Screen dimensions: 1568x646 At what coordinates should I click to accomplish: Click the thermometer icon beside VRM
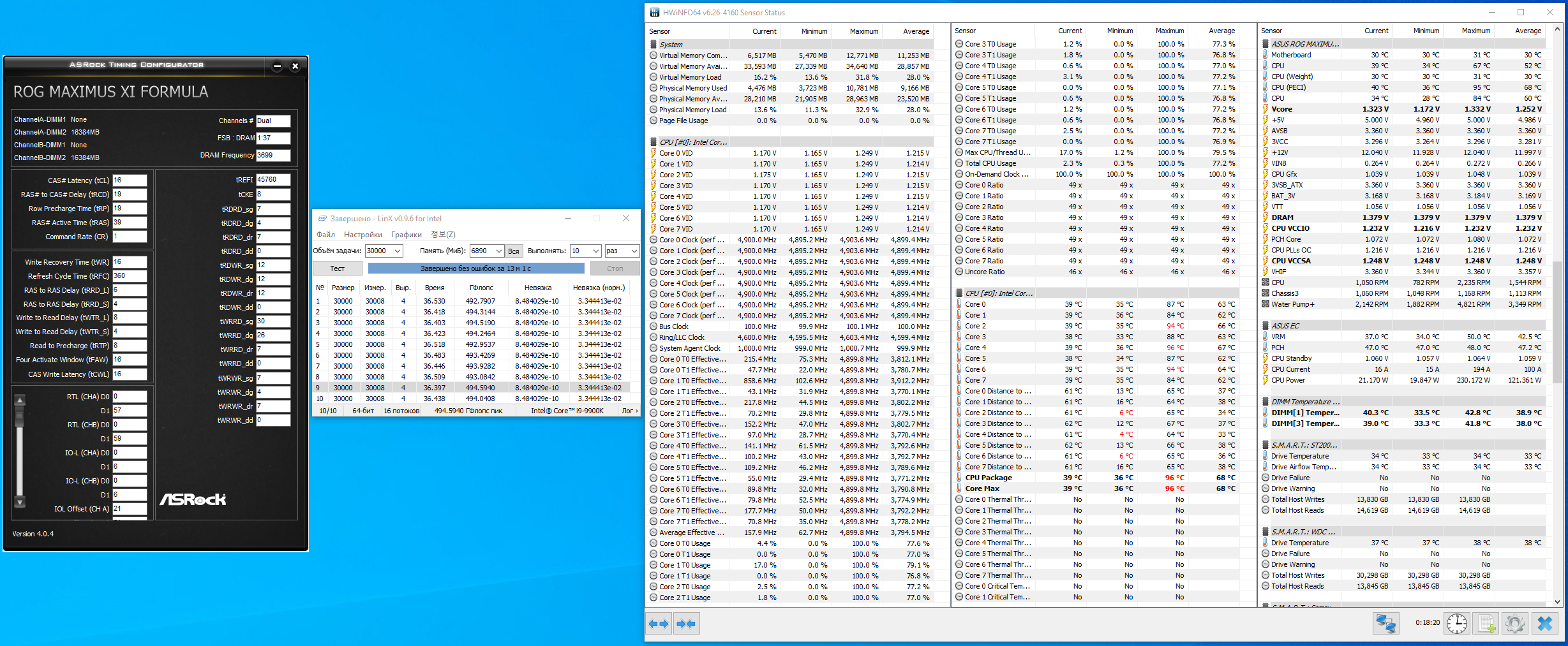[x=1266, y=337]
